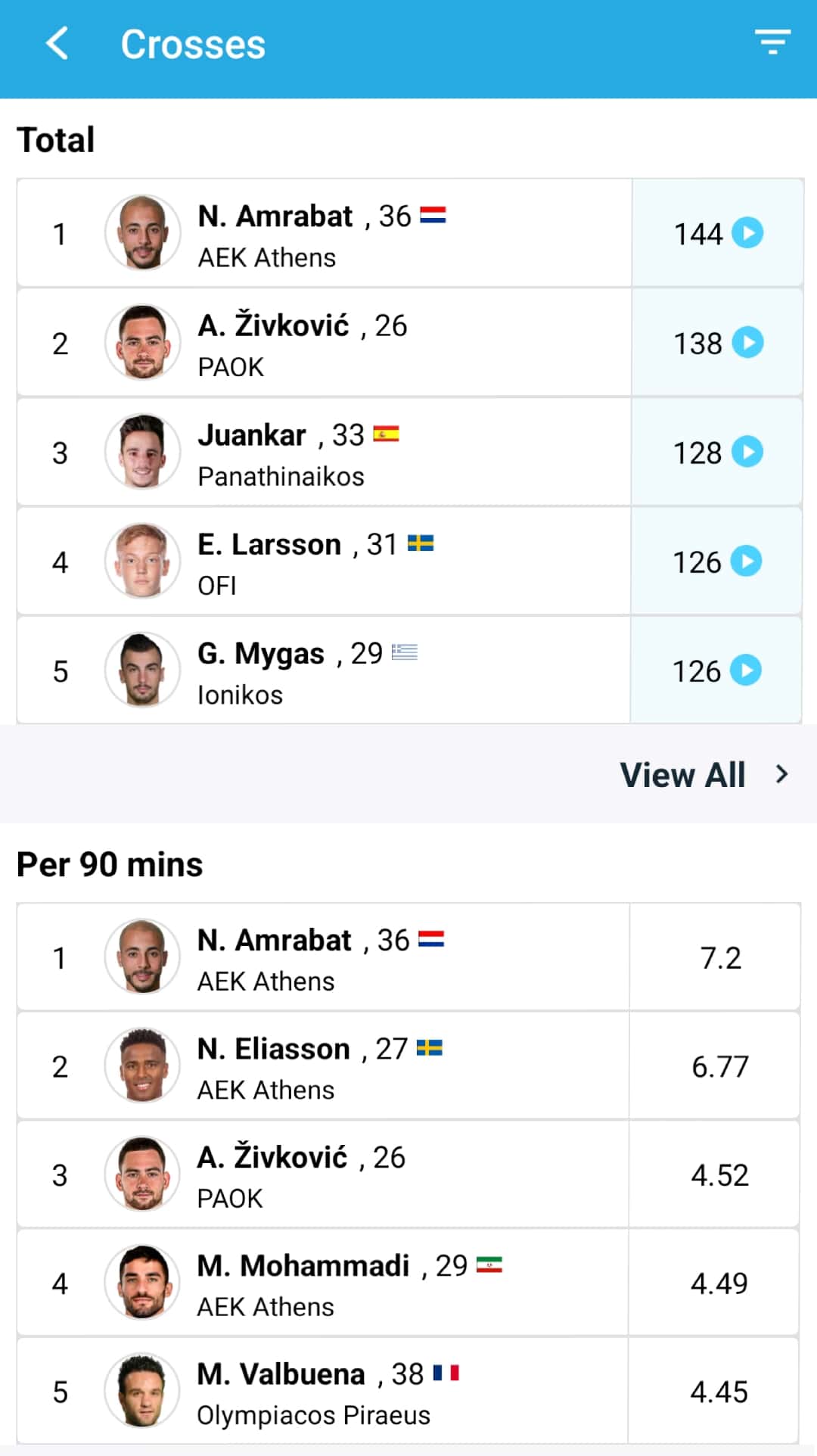Image resolution: width=817 pixels, height=1456 pixels.
Task: Open N. Amrabat photo in Total list
Action: click(142, 233)
